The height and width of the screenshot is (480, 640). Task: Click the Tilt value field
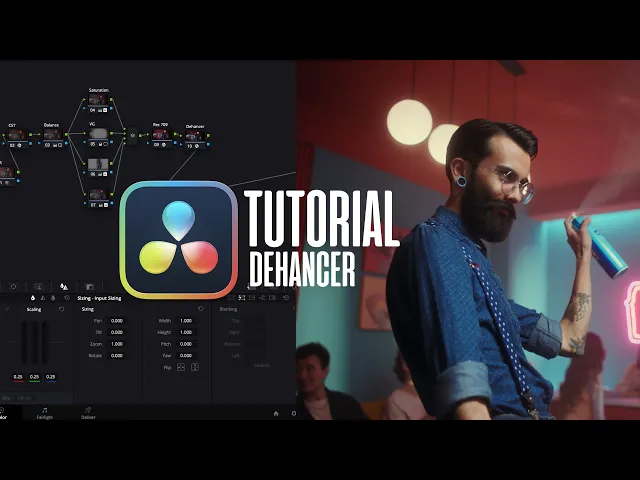point(117,332)
